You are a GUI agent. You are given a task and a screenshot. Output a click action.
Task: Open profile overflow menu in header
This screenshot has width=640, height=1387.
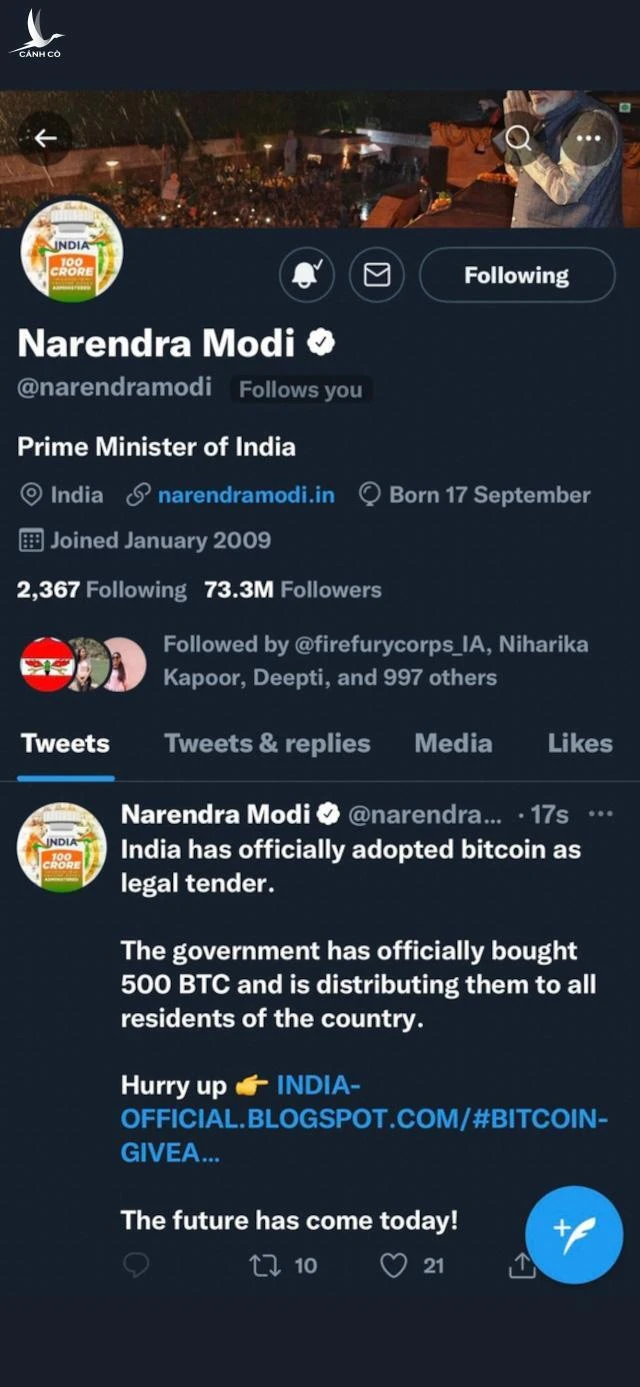(x=588, y=138)
